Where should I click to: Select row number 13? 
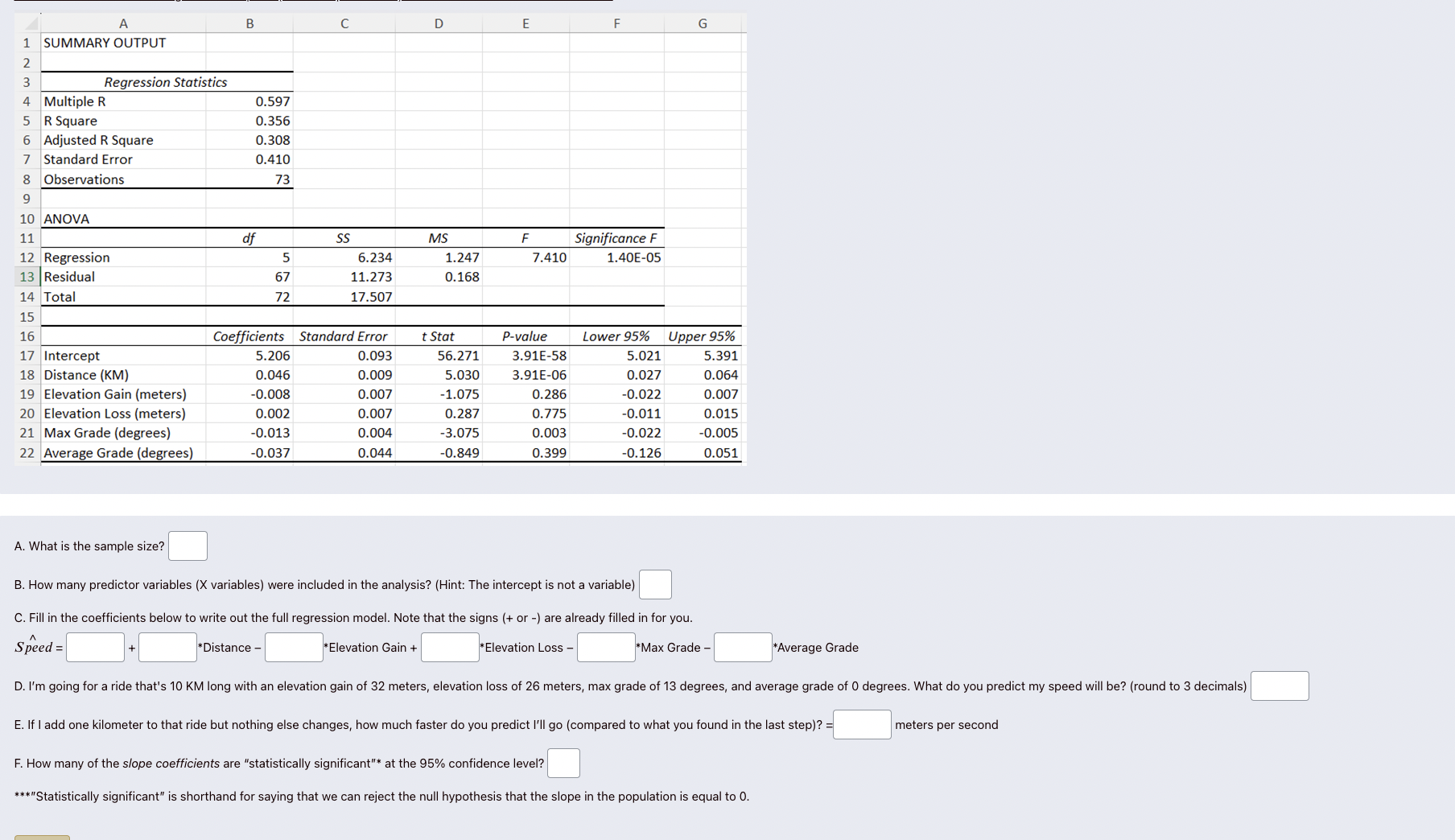[27, 276]
